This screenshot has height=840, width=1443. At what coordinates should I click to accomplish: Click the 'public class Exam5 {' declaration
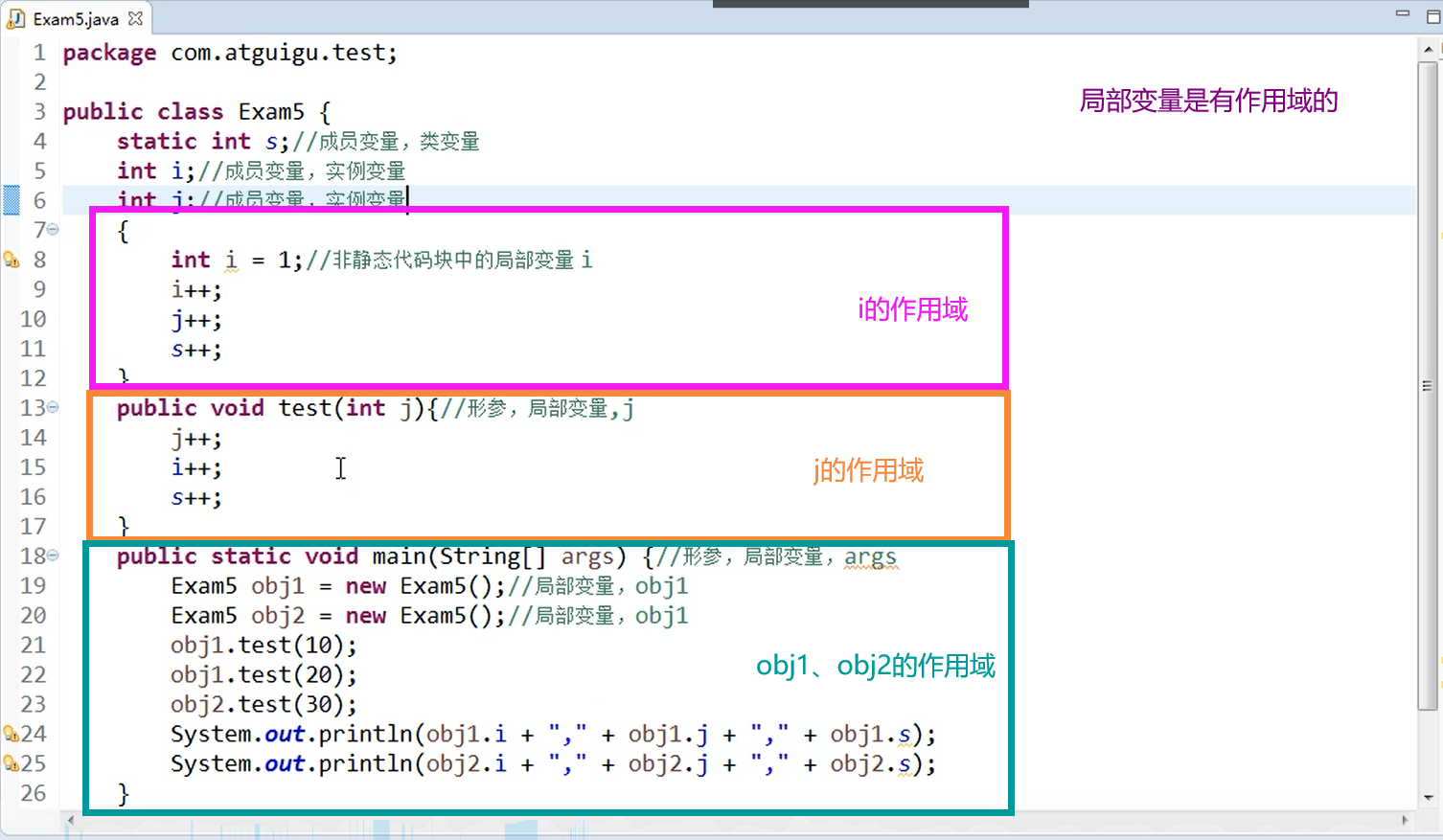pyautogui.click(x=196, y=112)
